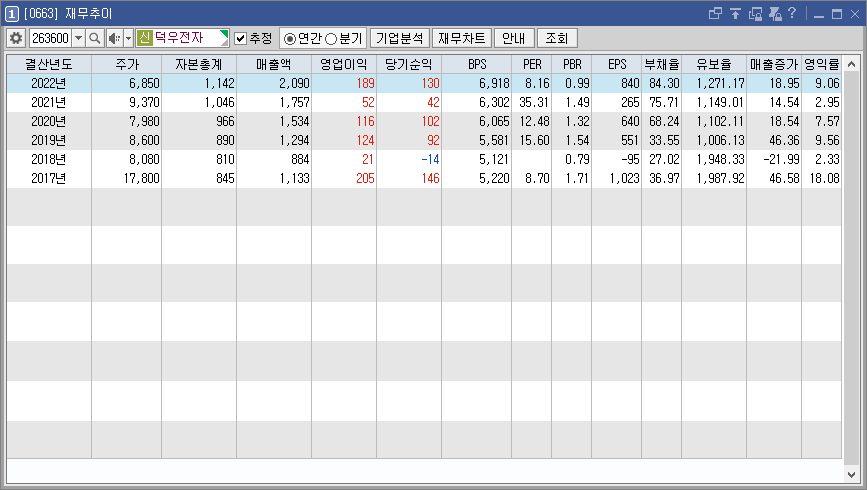Expand the stock code 263600 dropdown
The image size is (867, 490).
click(x=79, y=38)
